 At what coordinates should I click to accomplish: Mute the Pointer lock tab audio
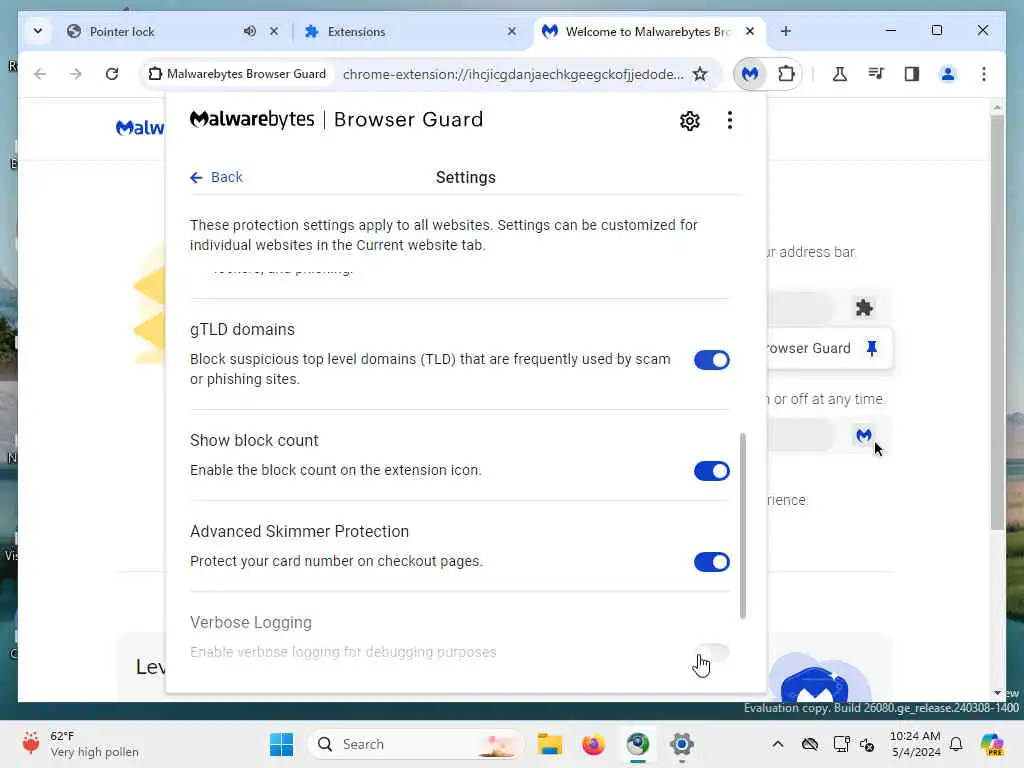tap(249, 31)
